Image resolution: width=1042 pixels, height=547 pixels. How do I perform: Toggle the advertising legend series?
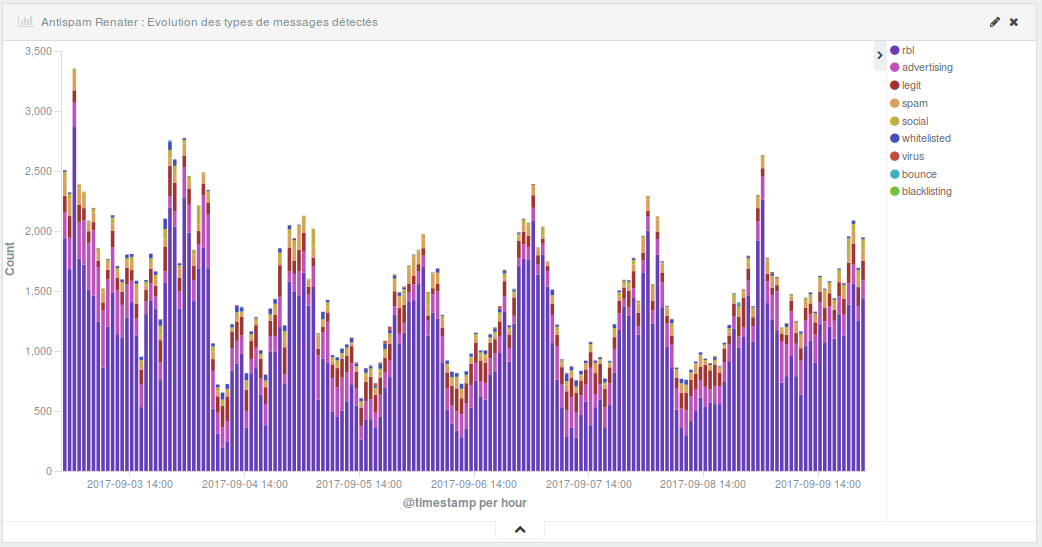(x=926, y=68)
